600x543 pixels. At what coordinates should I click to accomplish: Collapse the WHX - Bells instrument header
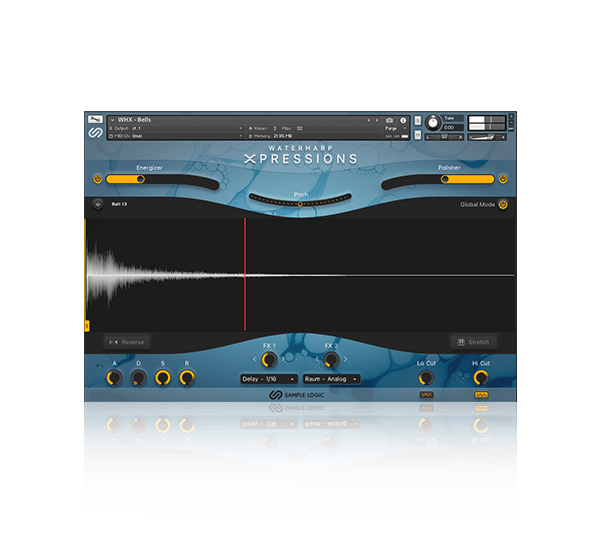[x=112, y=120]
